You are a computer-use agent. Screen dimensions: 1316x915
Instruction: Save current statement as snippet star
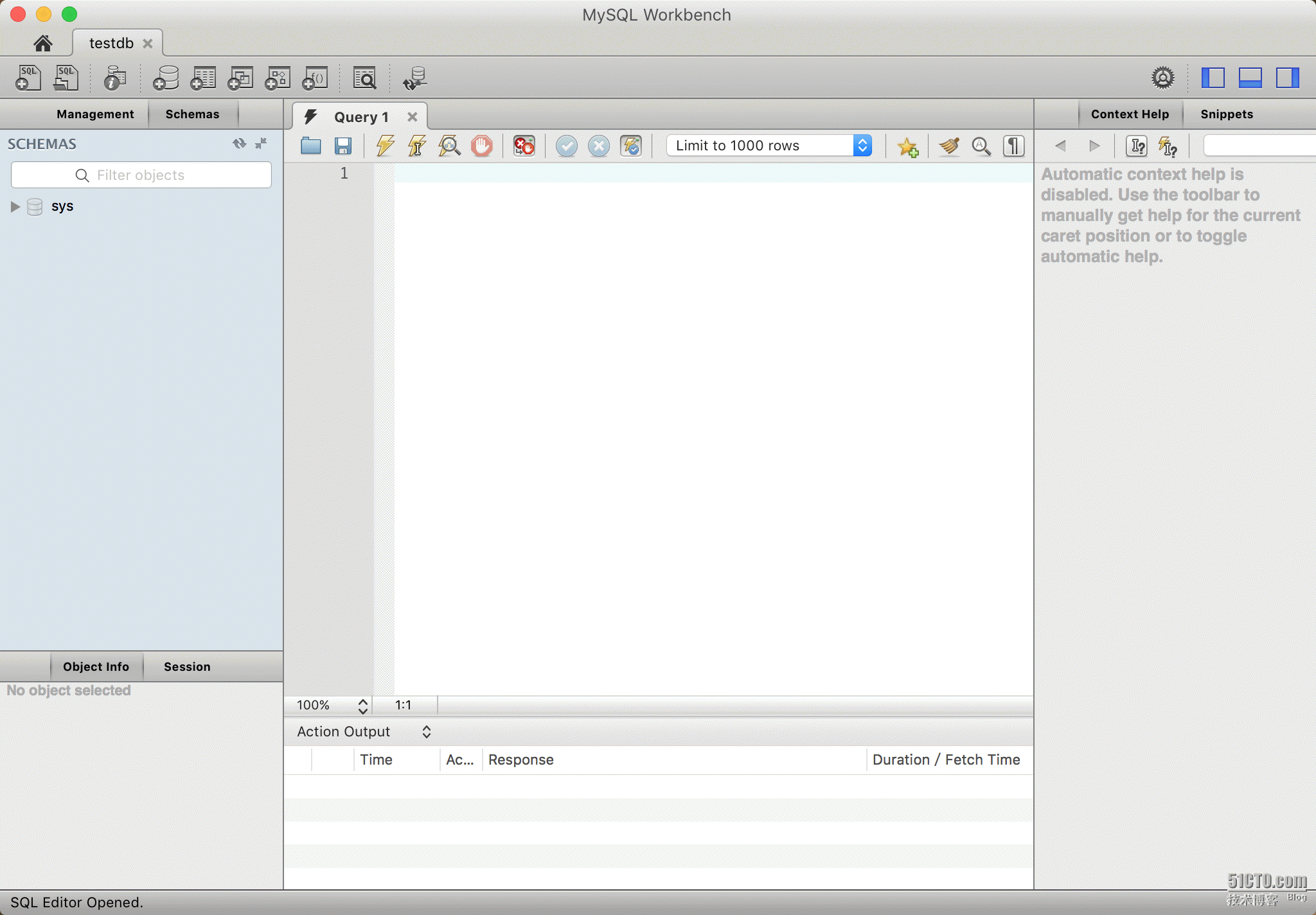[908, 147]
